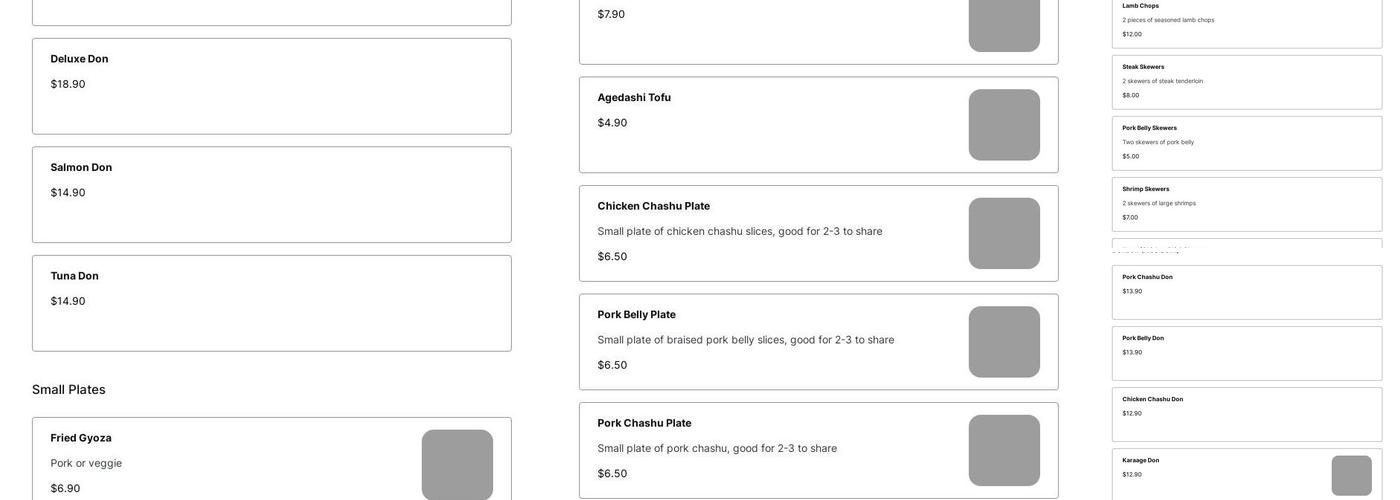
Task: Click the Karaage Don image thumbnail
Action: pyautogui.click(x=1351, y=476)
